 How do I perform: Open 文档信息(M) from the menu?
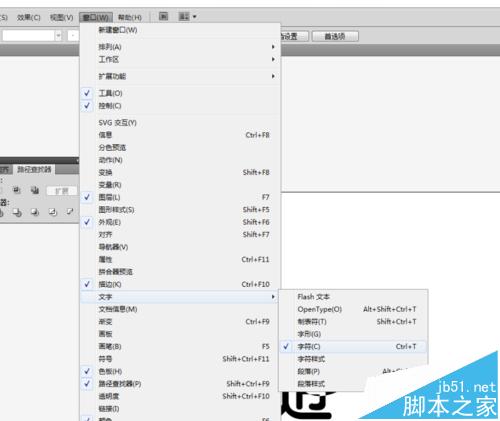click(x=180, y=309)
